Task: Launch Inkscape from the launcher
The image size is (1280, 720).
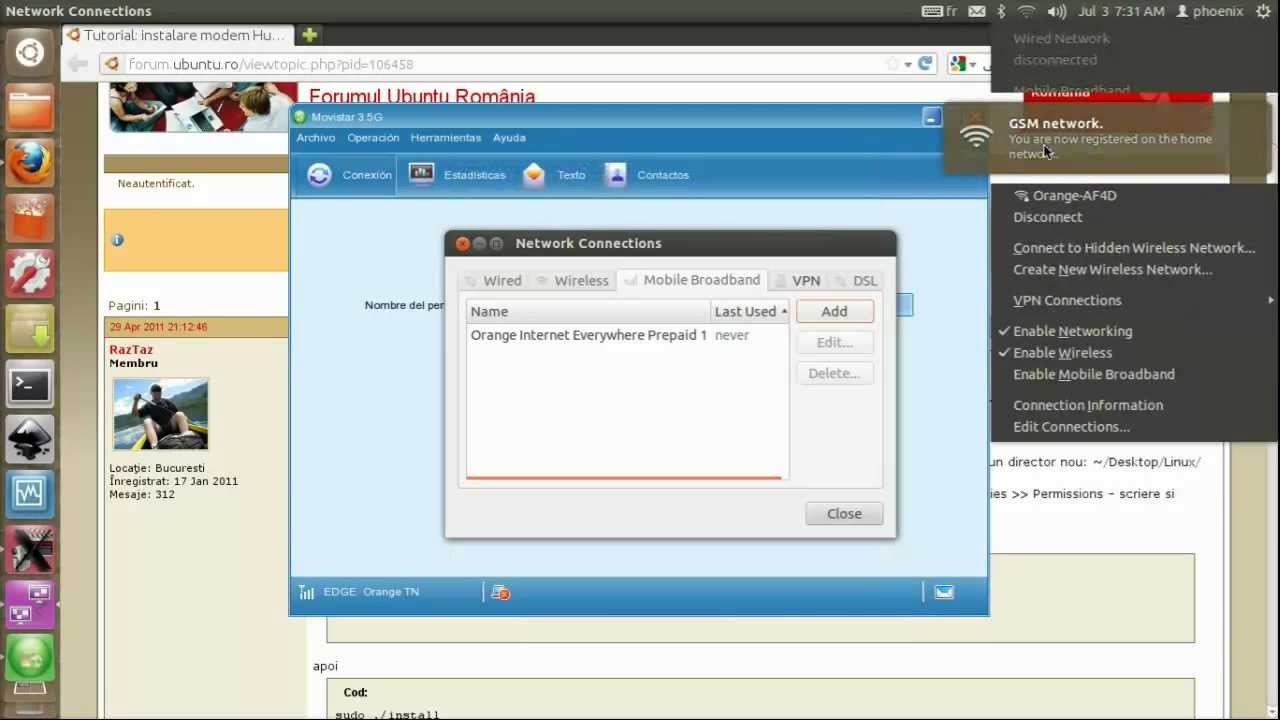Action: 30,438
